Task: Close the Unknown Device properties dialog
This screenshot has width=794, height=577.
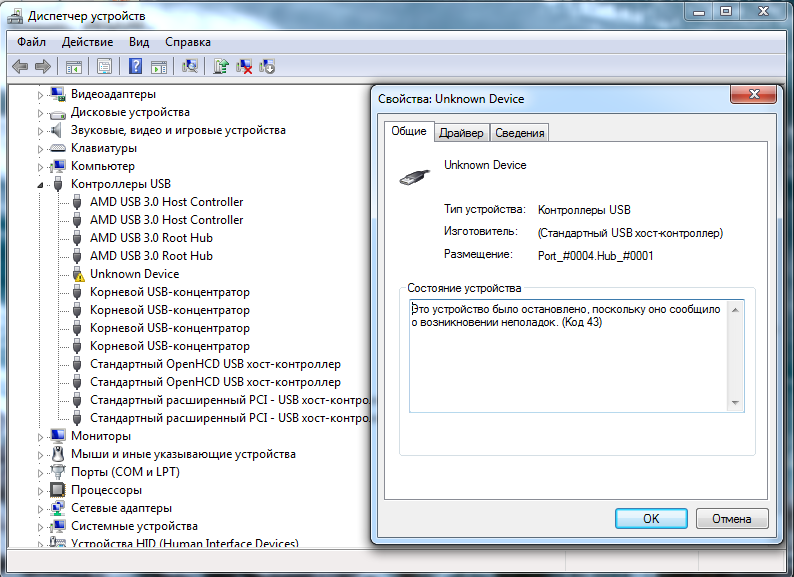Action: coord(753,94)
